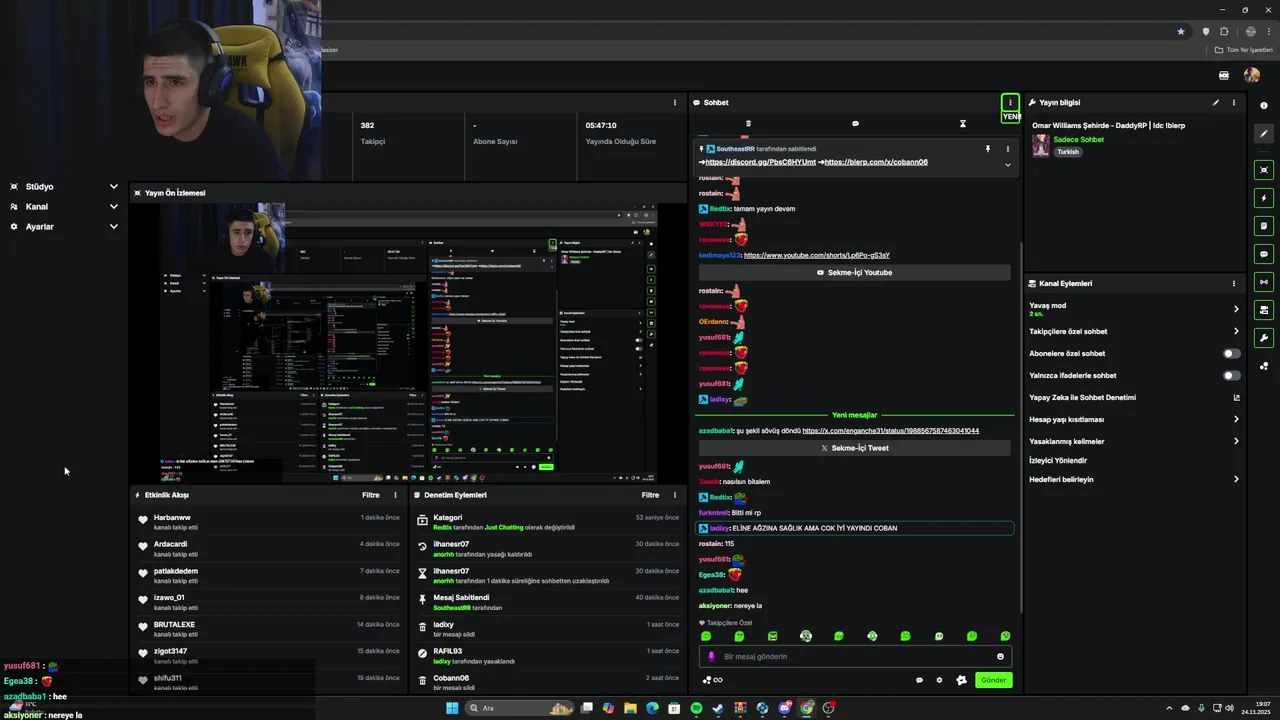Open the Denetim Eylemleri three-dot menu
The width and height of the screenshot is (1280, 720).
point(675,495)
